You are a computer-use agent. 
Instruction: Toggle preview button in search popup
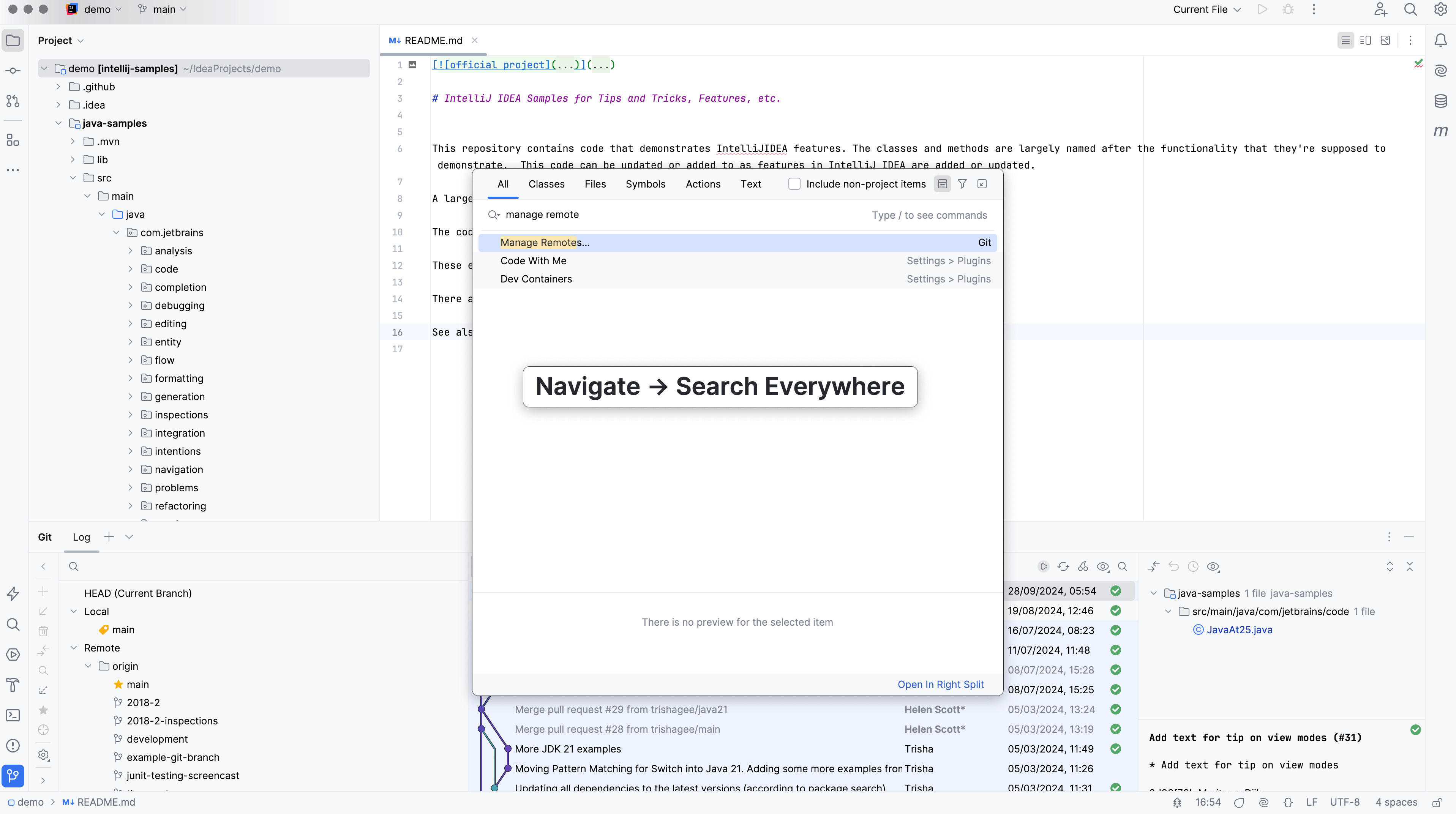tap(942, 184)
